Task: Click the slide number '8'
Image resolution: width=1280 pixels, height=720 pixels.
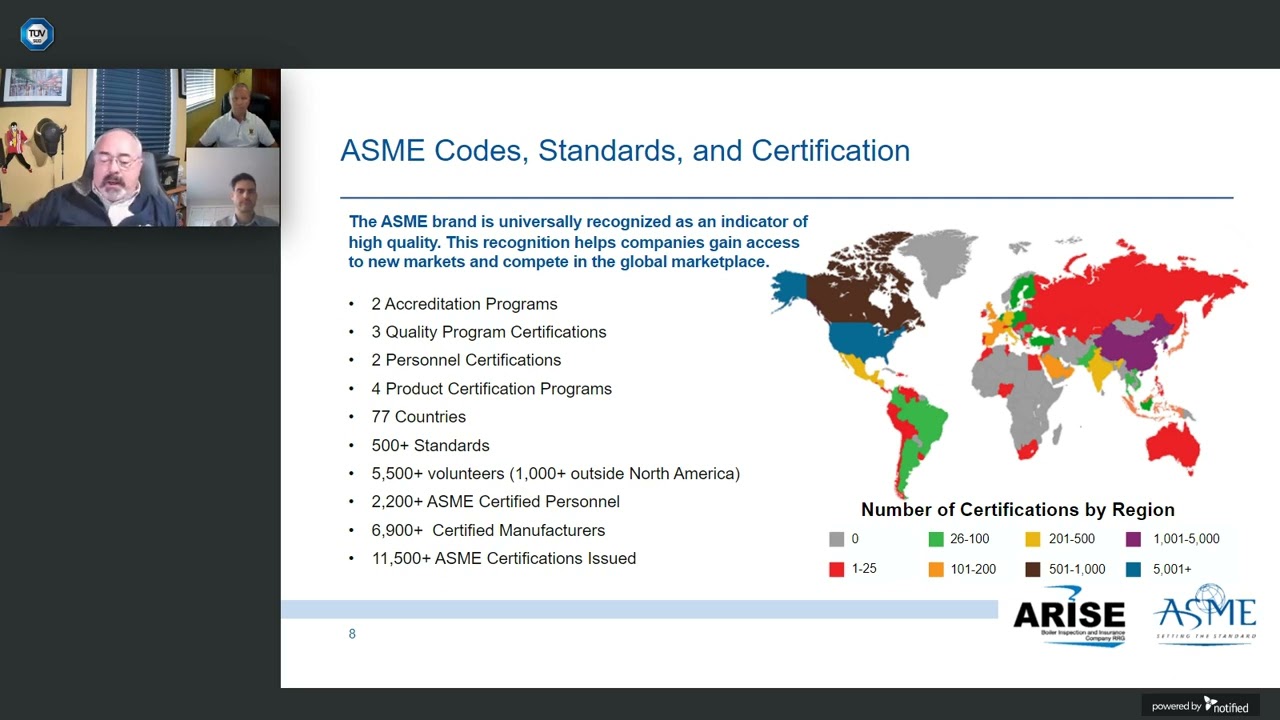Action: [x=352, y=634]
